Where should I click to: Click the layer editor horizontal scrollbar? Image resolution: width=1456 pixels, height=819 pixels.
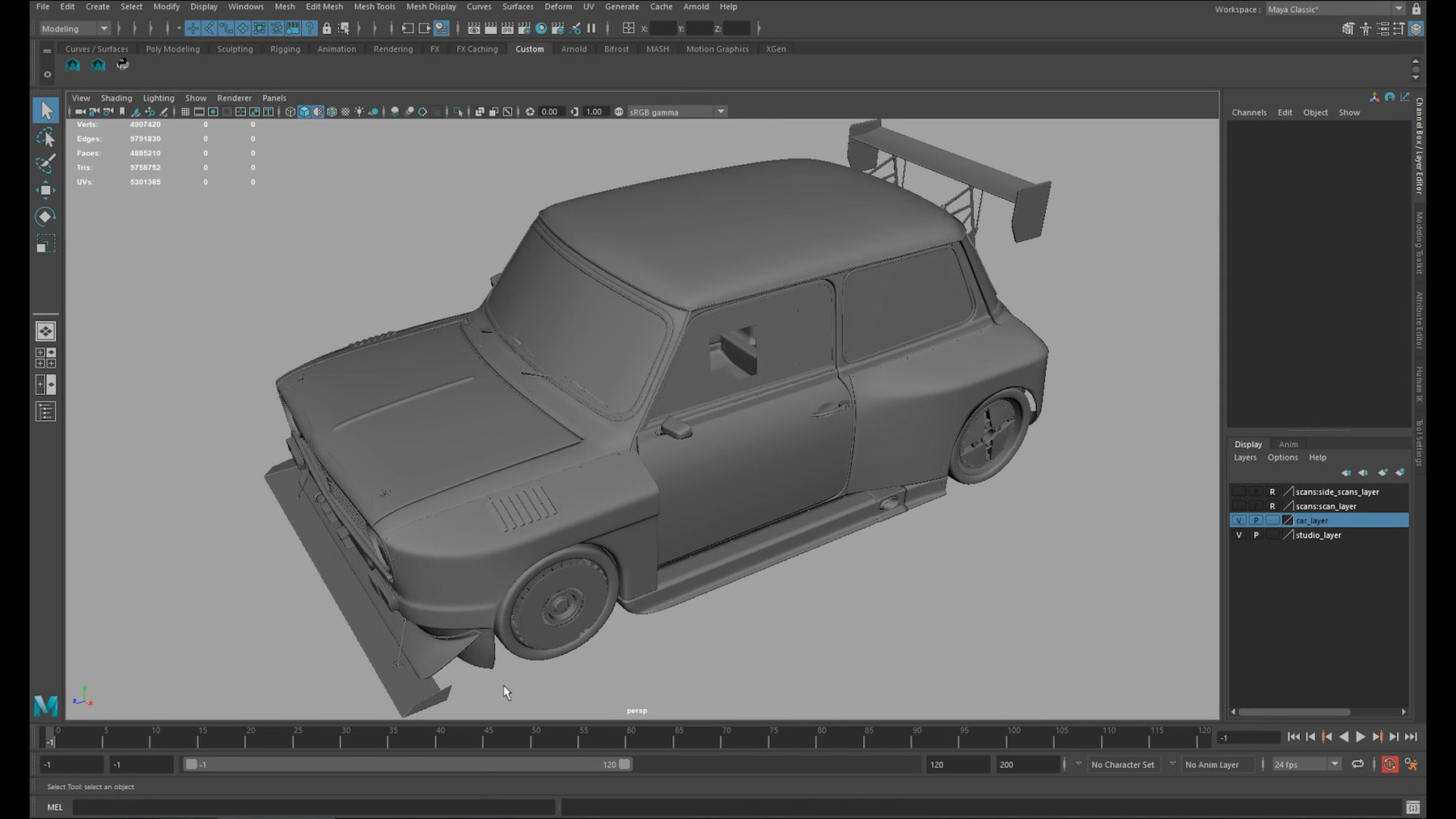(x=1294, y=712)
